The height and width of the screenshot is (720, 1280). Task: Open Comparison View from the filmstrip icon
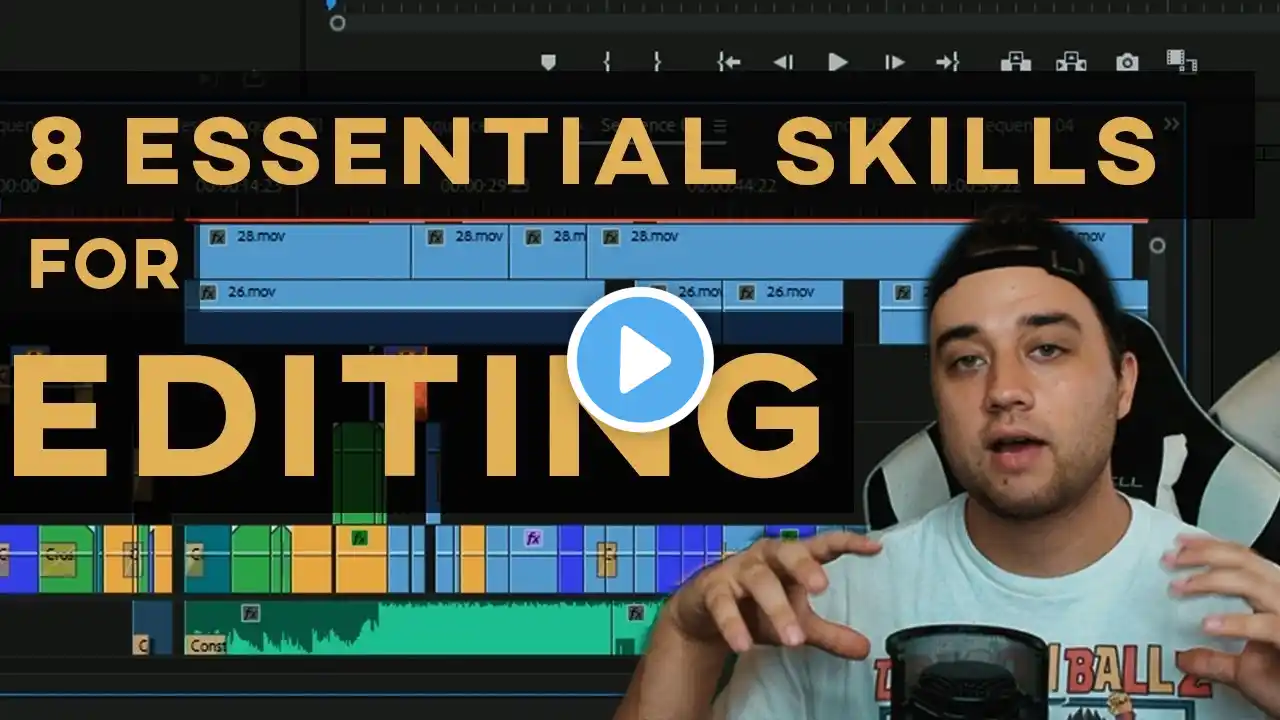tap(1182, 62)
